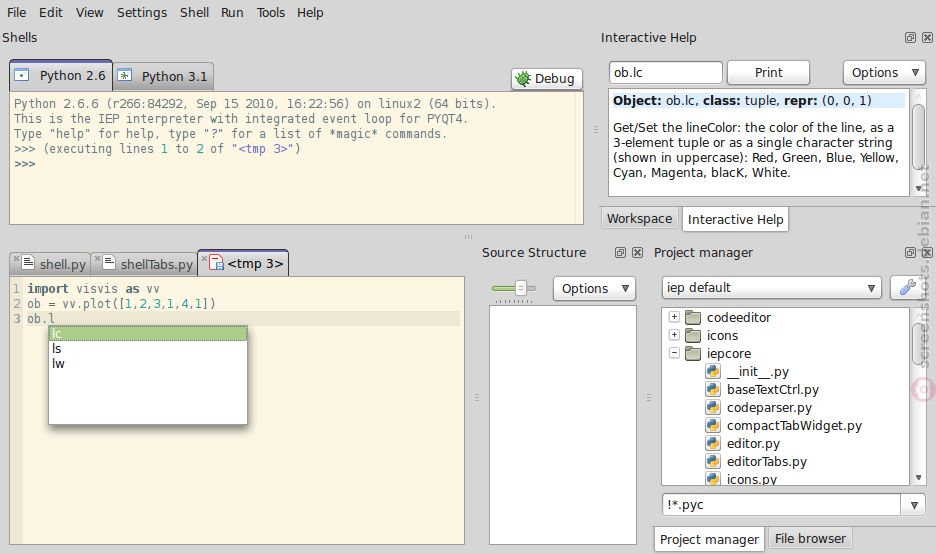Click the Python icon beside editor.py
Screen dimensions: 936x554
[x=713, y=443]
